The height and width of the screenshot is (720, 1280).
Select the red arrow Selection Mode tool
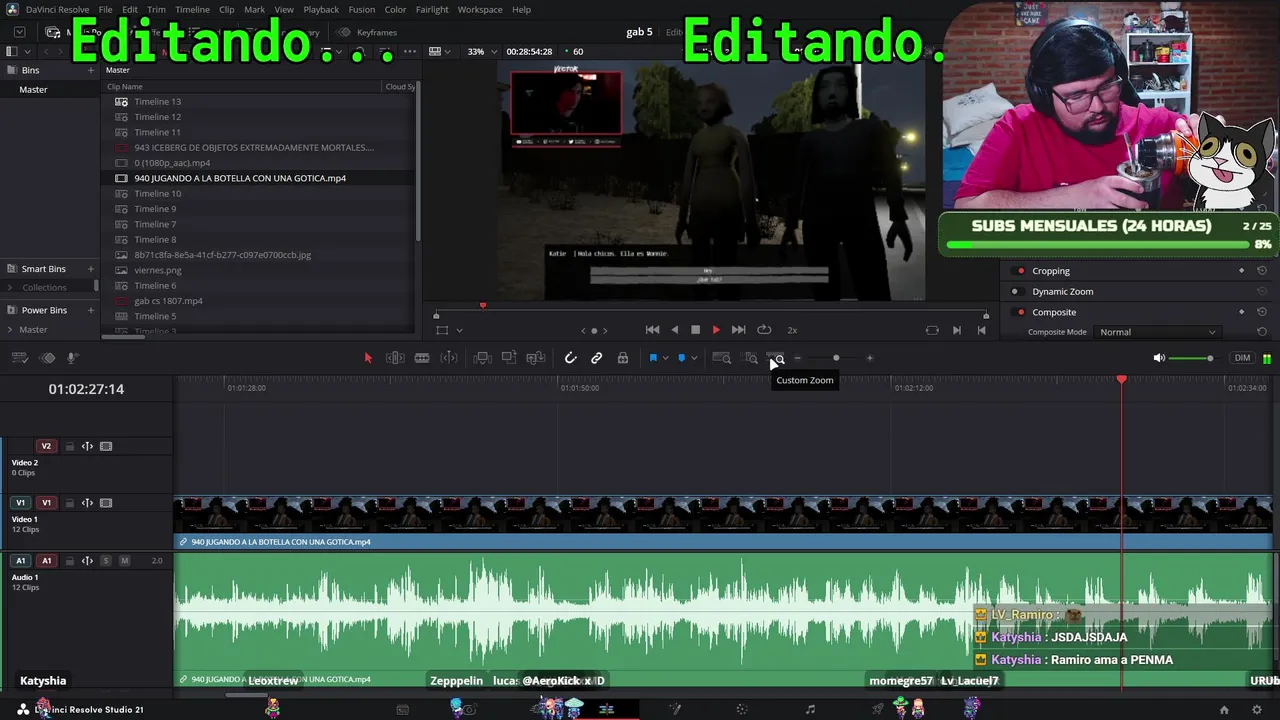click(x=368, y=358)
